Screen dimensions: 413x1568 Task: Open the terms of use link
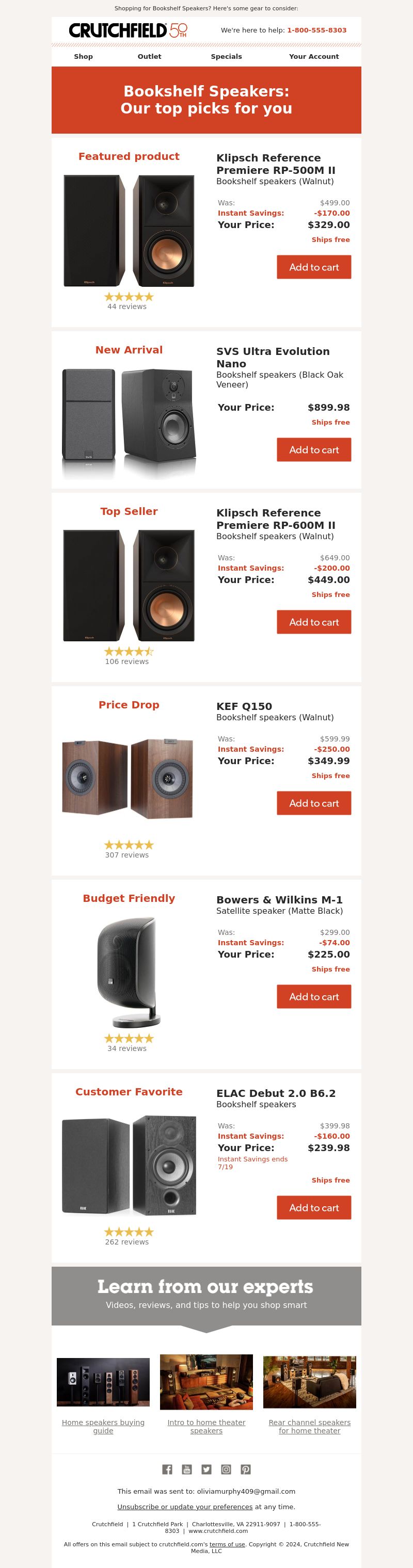[x=227, y=1544]
